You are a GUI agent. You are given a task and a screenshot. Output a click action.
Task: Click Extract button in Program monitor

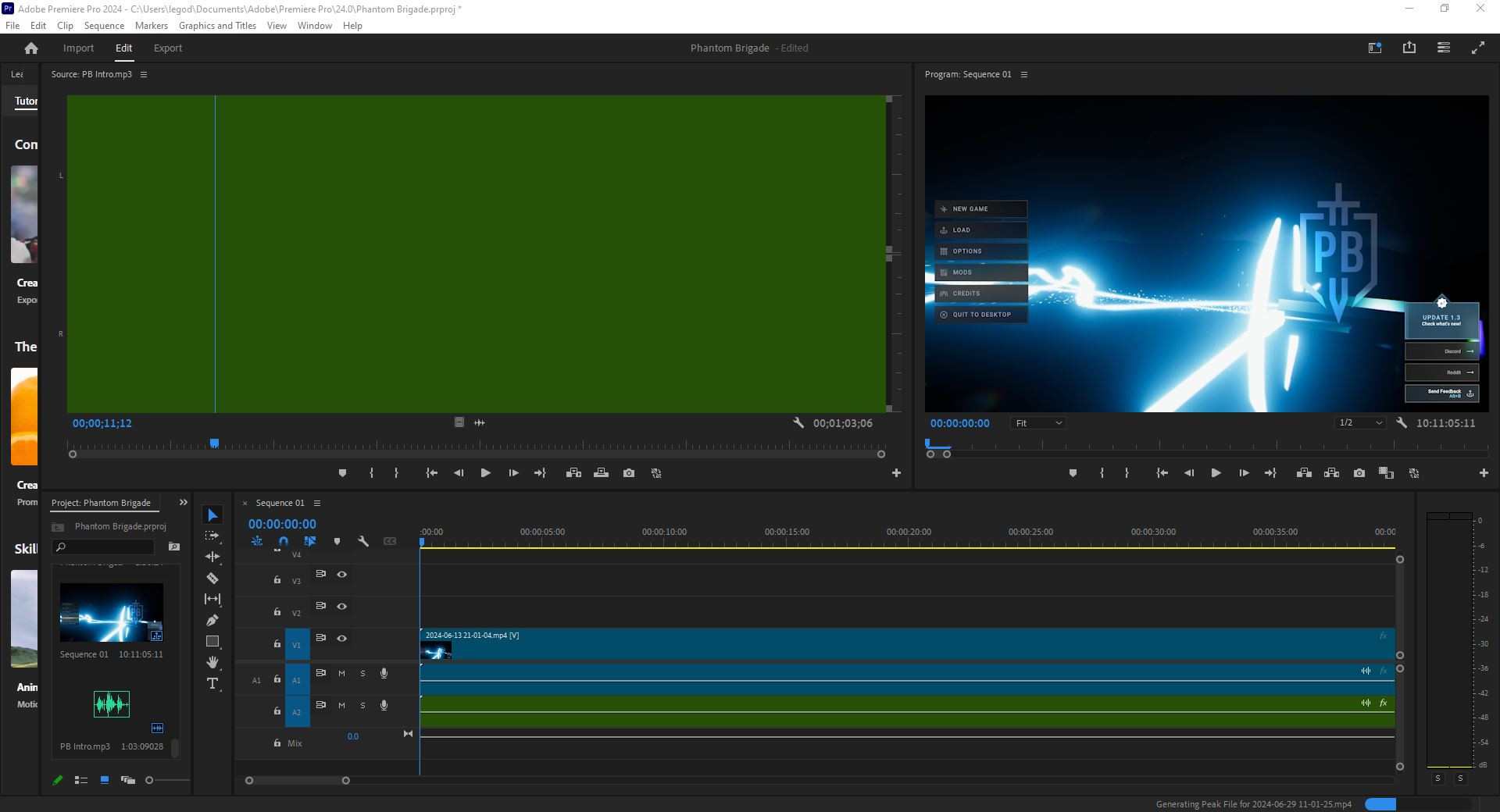1332,473
